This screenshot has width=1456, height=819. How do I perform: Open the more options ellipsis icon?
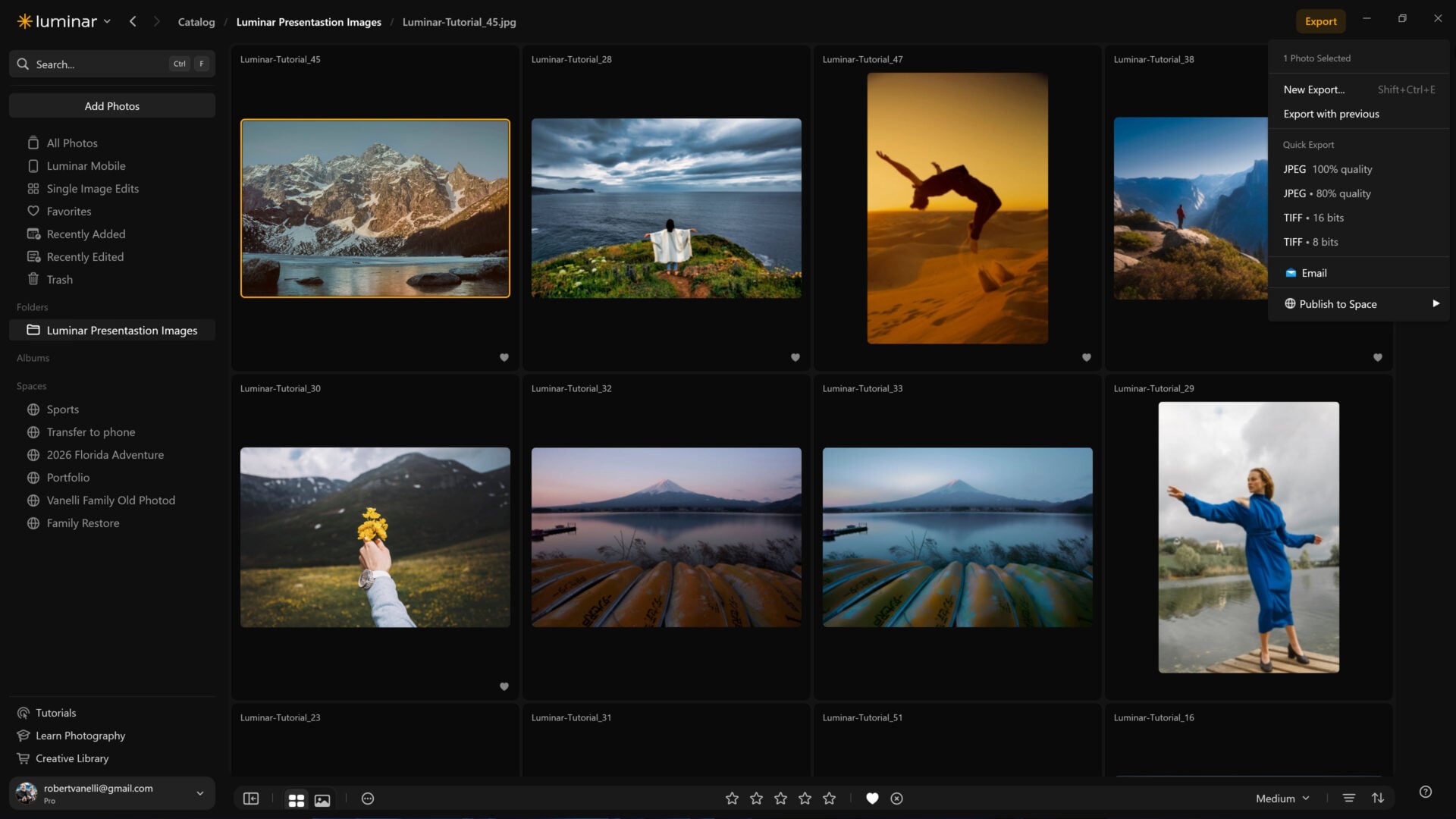(x=368, y=799)
